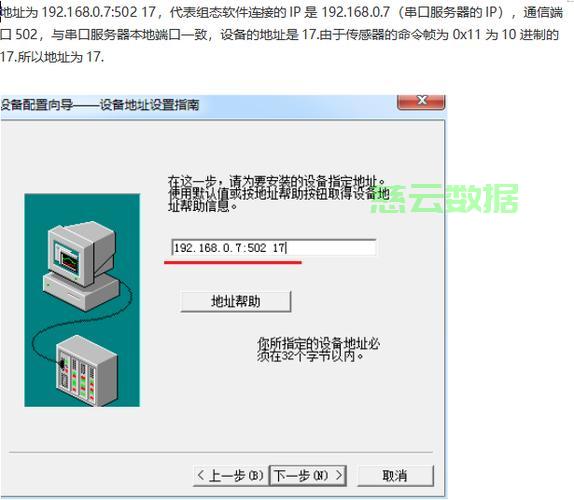The image size is (574, 500).
Task: Click the computer monitor illustration icon
Action: pyautogui.click(x=81, y=265)
